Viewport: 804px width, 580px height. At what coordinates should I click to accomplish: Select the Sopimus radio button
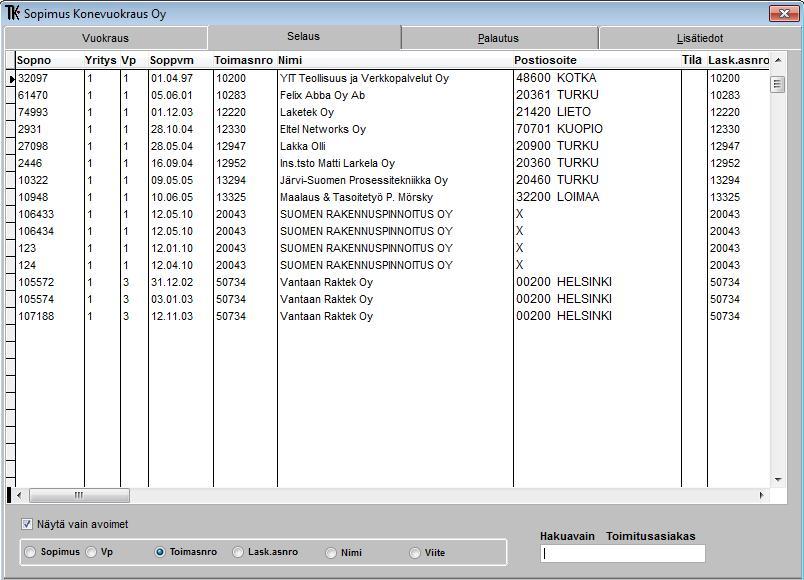30,552
